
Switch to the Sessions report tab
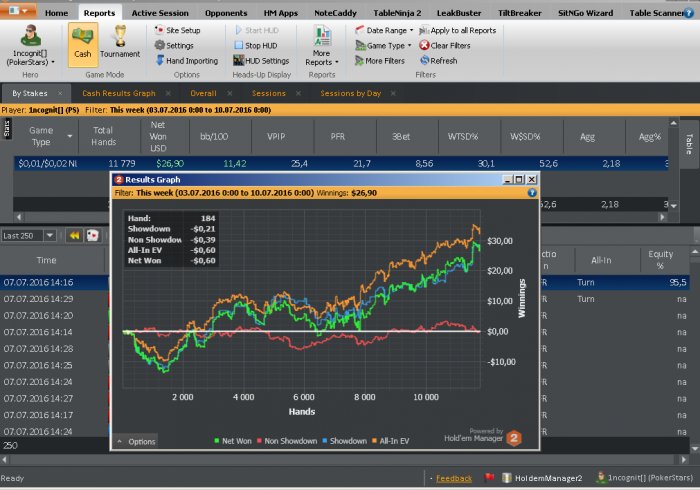pos(268,93)
